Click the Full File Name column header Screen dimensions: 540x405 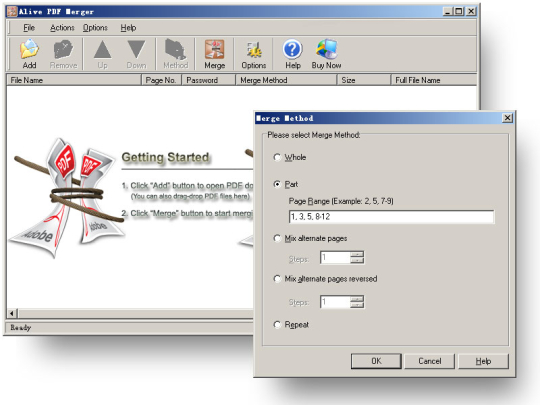[x=434, y=80]
